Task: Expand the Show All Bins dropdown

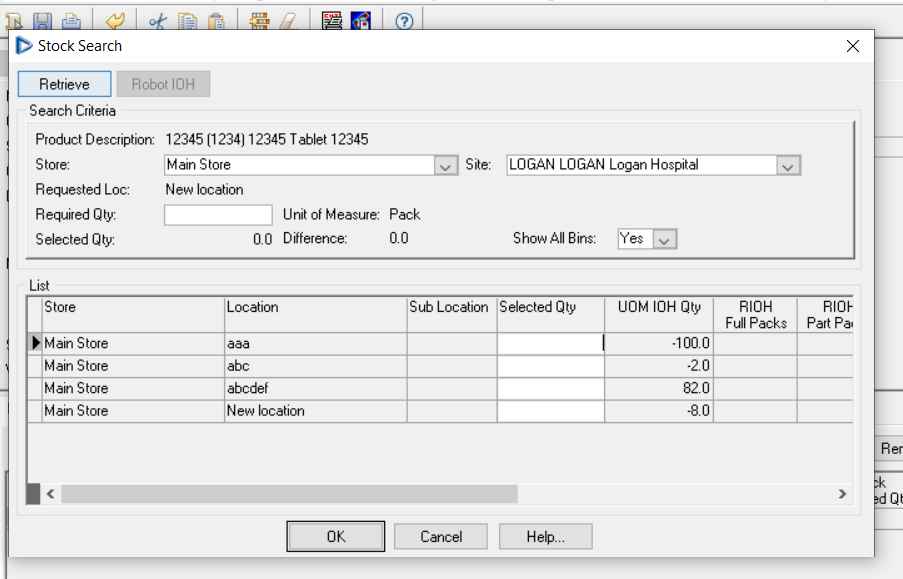Action: (x=665, y=240)
